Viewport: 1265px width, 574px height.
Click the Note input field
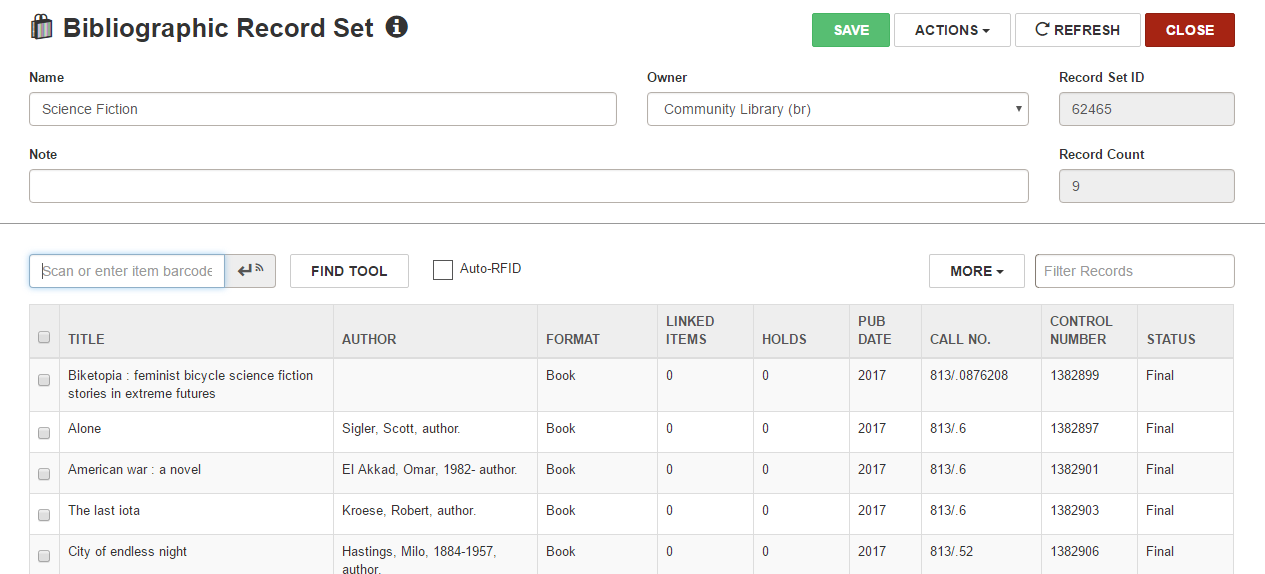(x=529, y=186)
